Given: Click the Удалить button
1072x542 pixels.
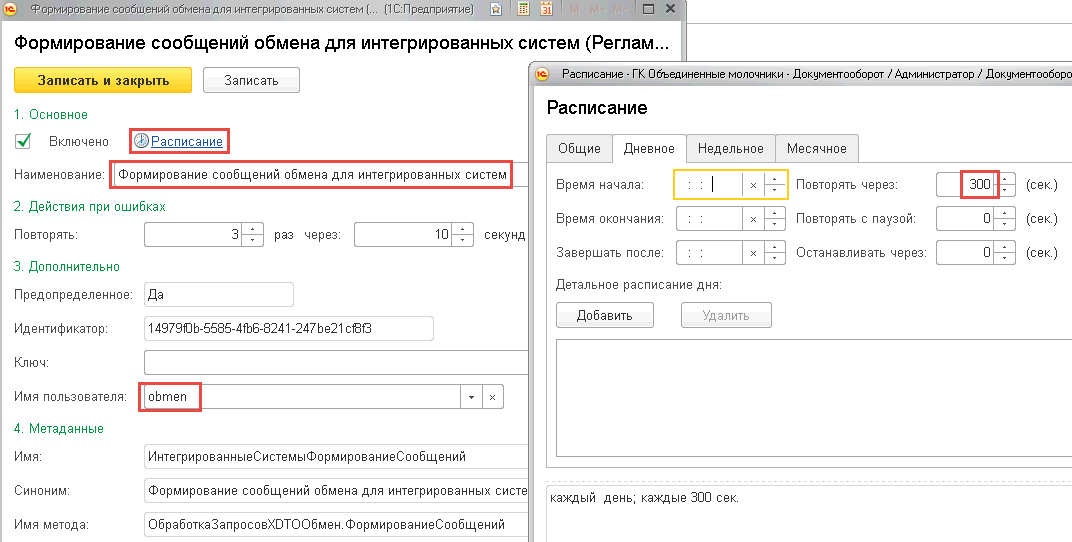Looking at the screenshot, I should coord(726,315).
